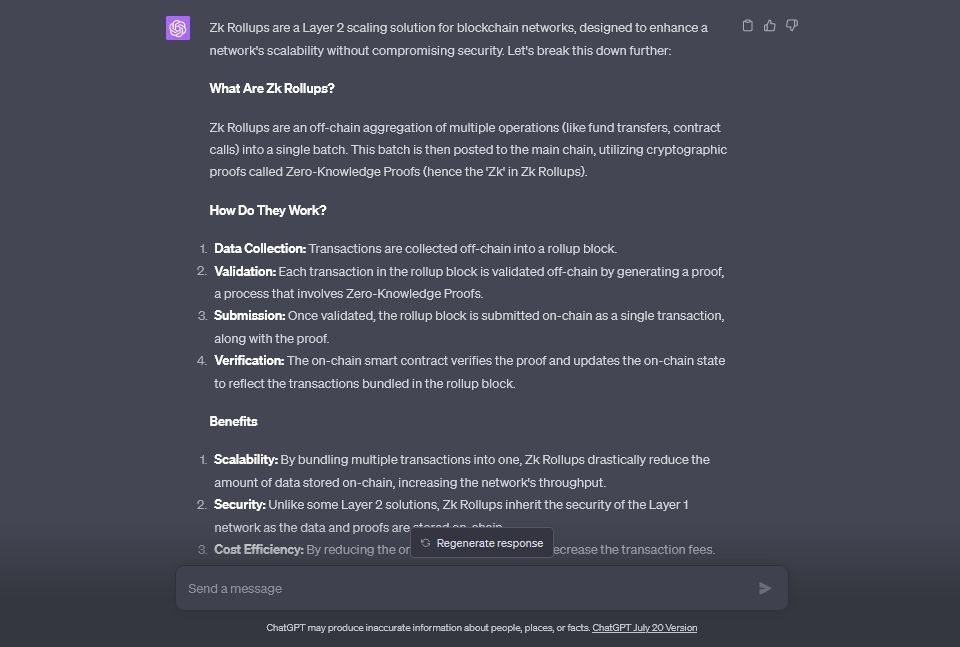Click the Regenerate response button
960x647 pixels.
481,542
